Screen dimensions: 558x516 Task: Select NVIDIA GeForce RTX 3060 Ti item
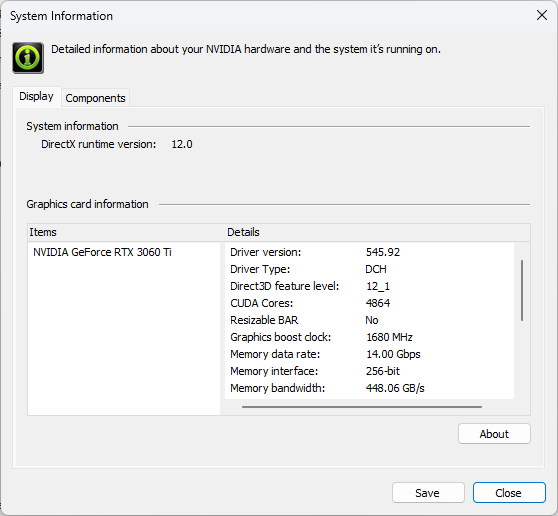coord(102,252)
